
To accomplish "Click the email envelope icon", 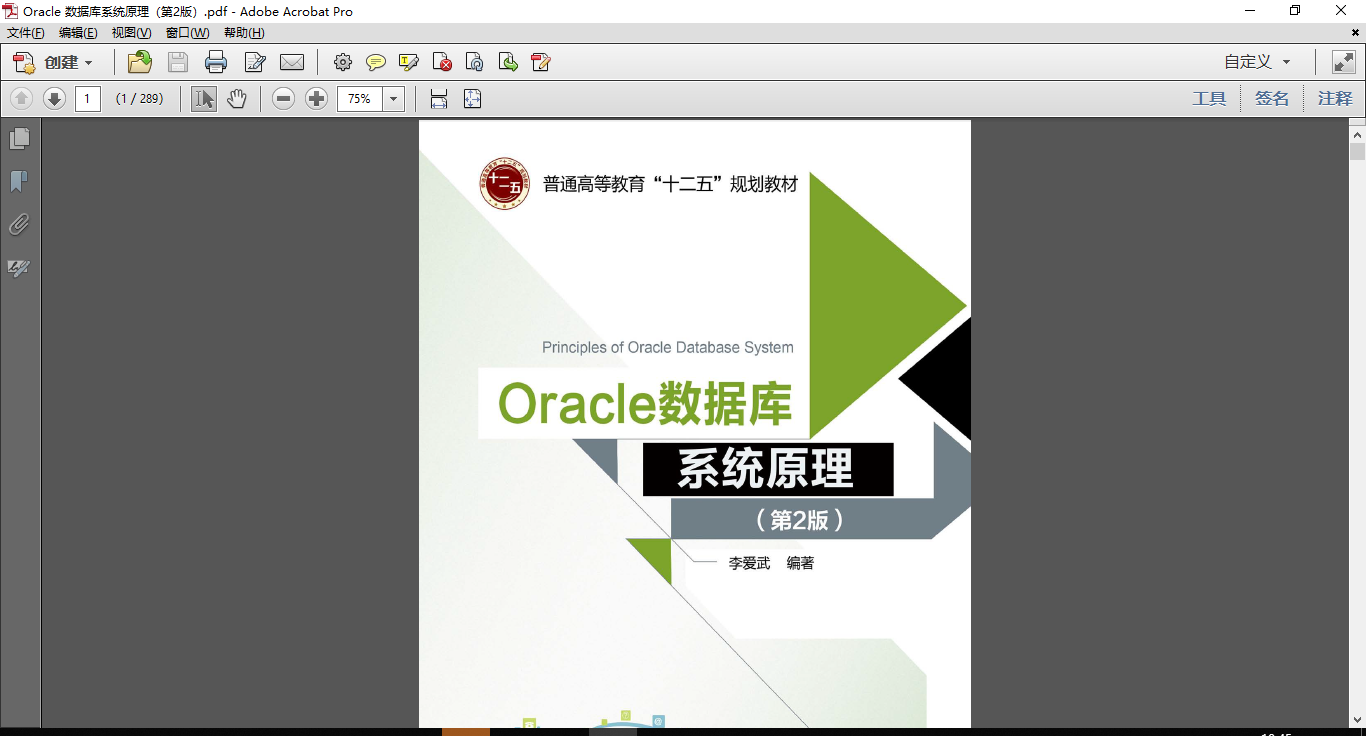I will [x=292, y=62].
